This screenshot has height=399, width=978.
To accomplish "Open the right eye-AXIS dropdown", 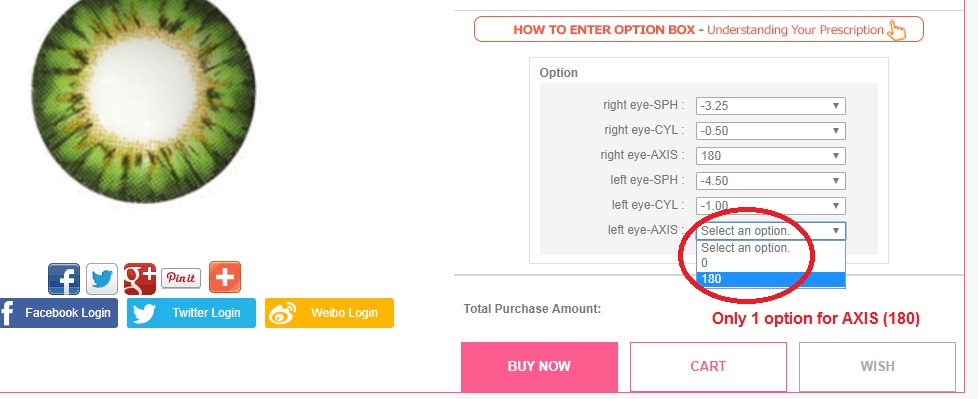I will (770, 156).
